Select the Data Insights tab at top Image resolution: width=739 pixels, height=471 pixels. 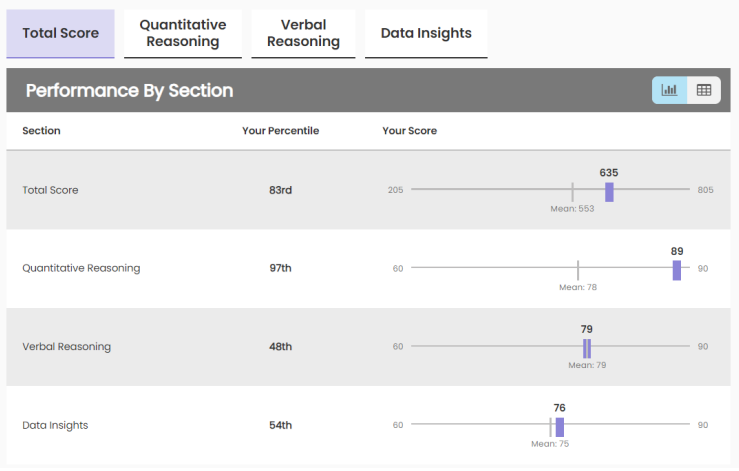point(426,33)
